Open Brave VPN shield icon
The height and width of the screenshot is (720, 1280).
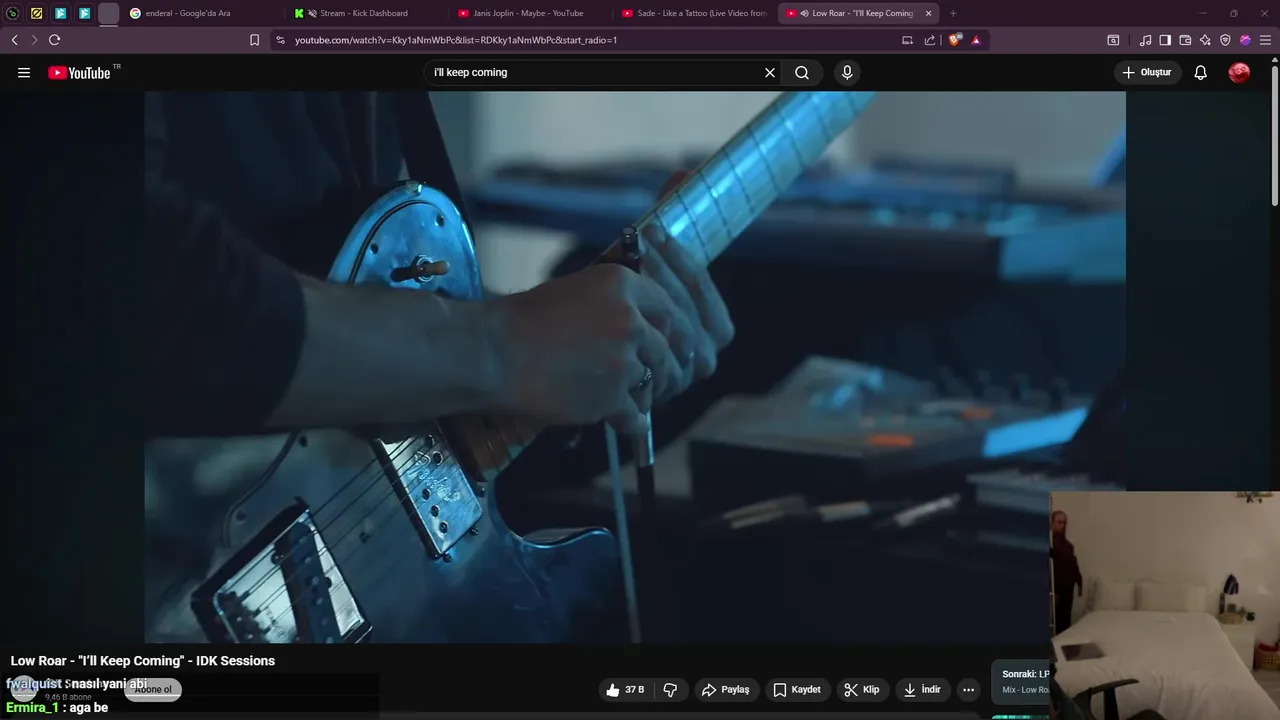tap(1225, 40)
